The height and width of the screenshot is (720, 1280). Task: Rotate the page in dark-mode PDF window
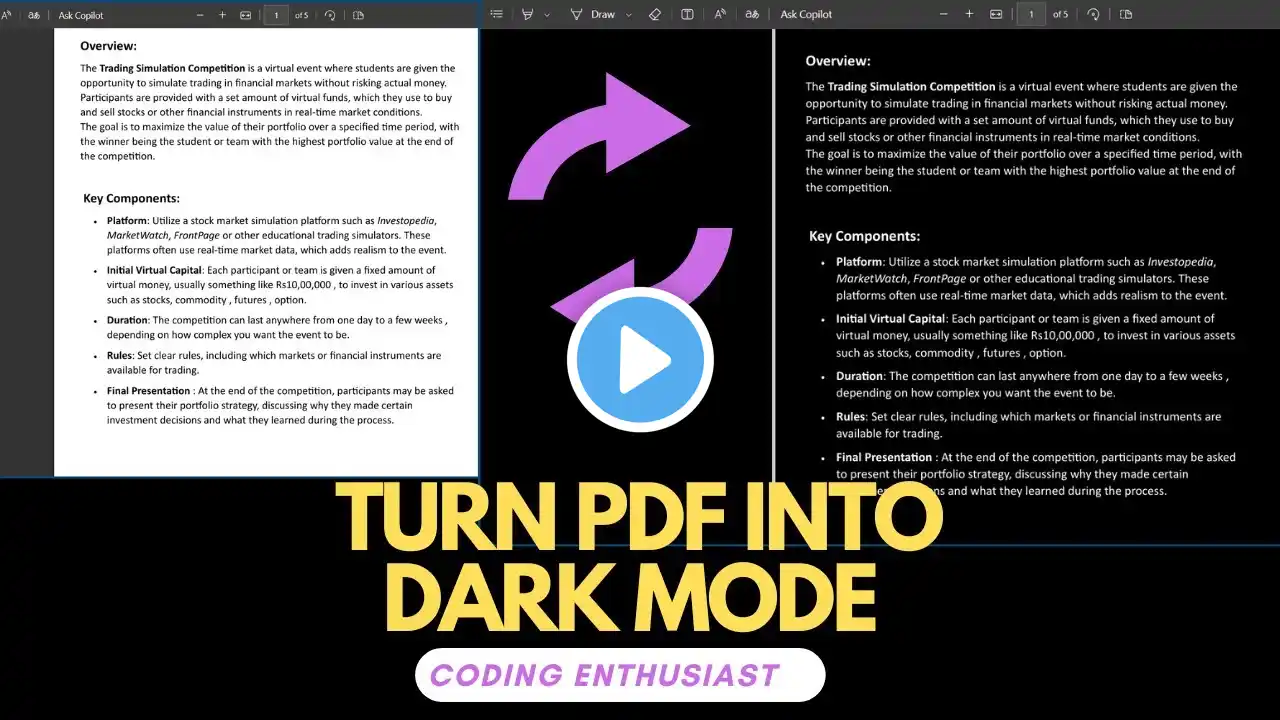tap(1094, 14)
